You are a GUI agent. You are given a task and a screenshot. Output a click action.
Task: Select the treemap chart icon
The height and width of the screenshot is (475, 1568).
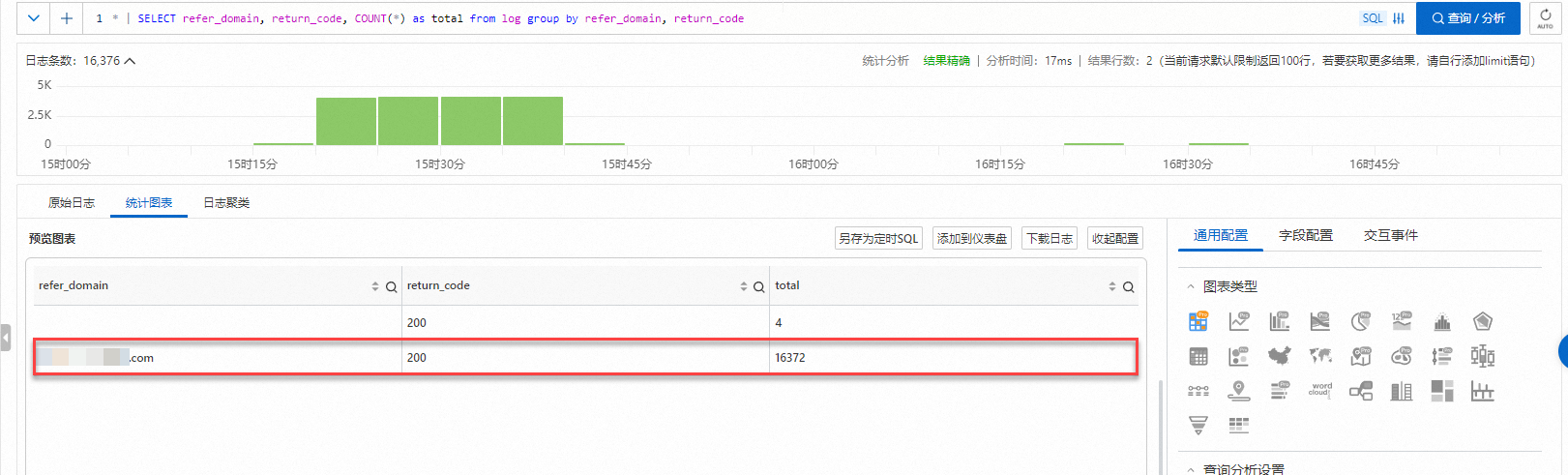click(x=1442, y=391)
